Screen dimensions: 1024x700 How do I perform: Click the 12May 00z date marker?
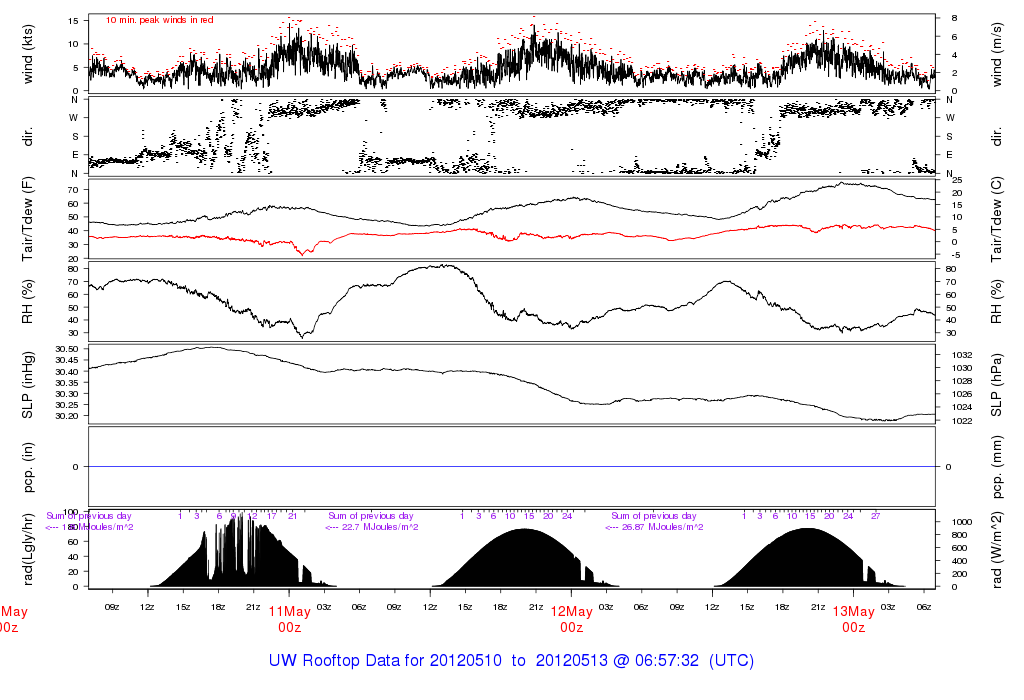571,619
